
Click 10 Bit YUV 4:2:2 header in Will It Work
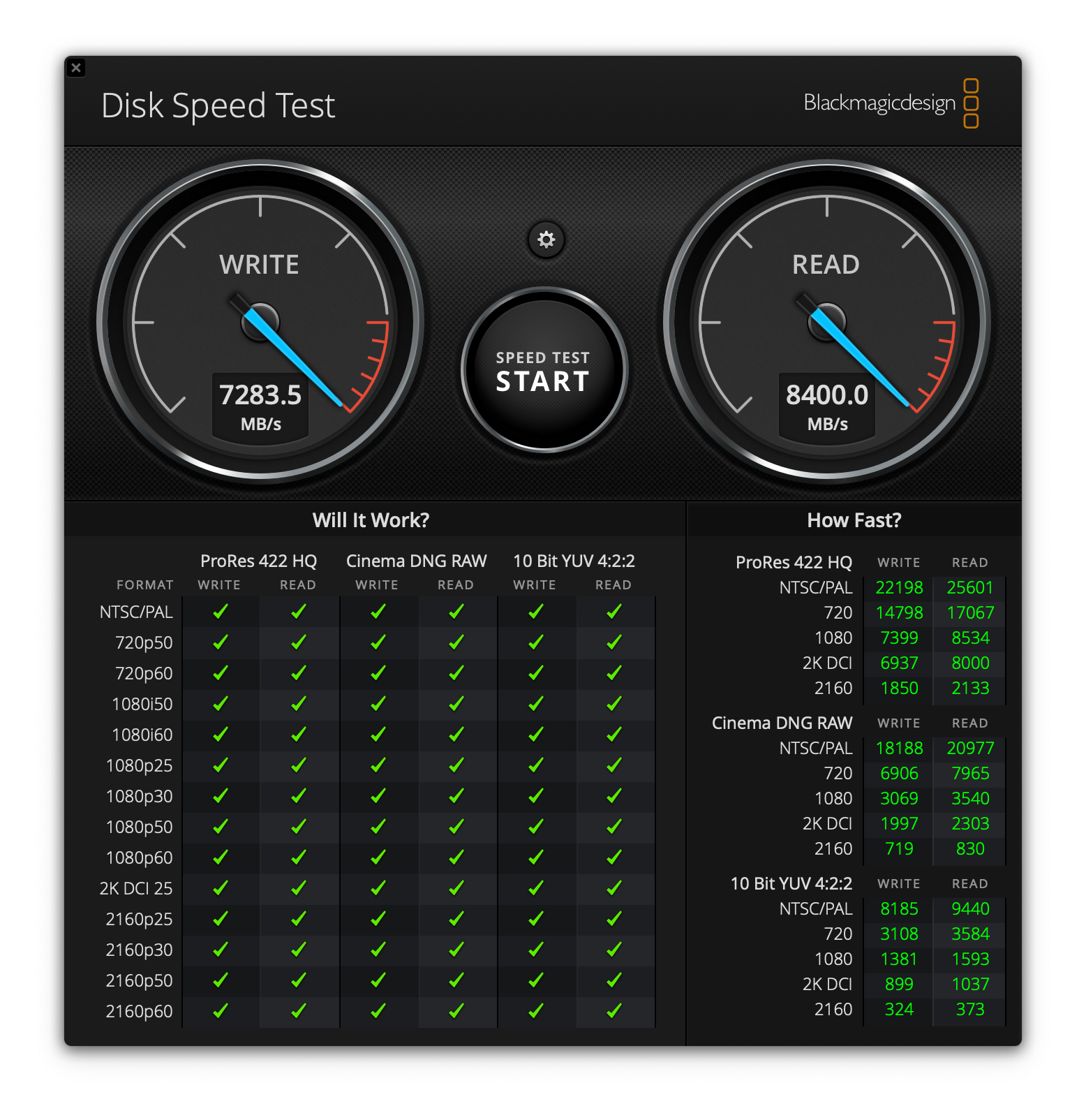tap(574, 561)
